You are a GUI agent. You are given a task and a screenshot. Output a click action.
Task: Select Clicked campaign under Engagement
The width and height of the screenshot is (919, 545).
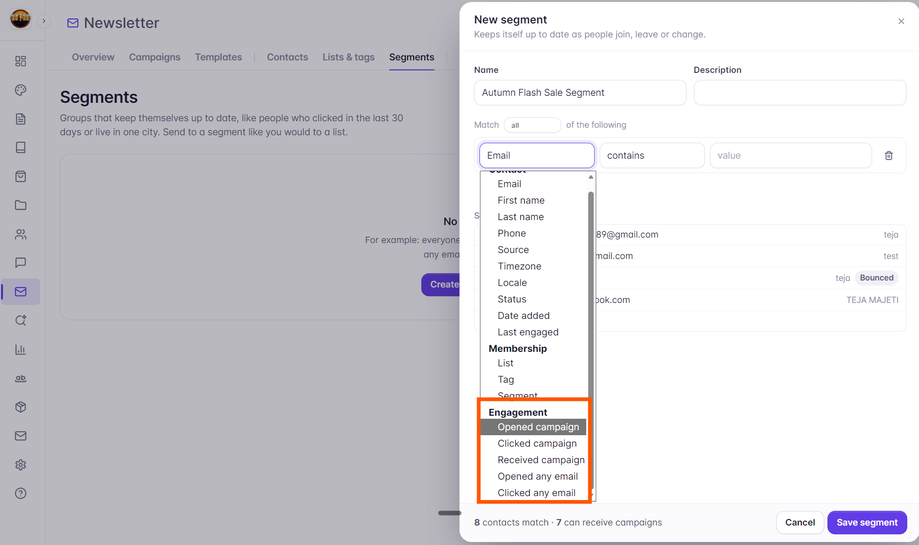tap(533, 444)
